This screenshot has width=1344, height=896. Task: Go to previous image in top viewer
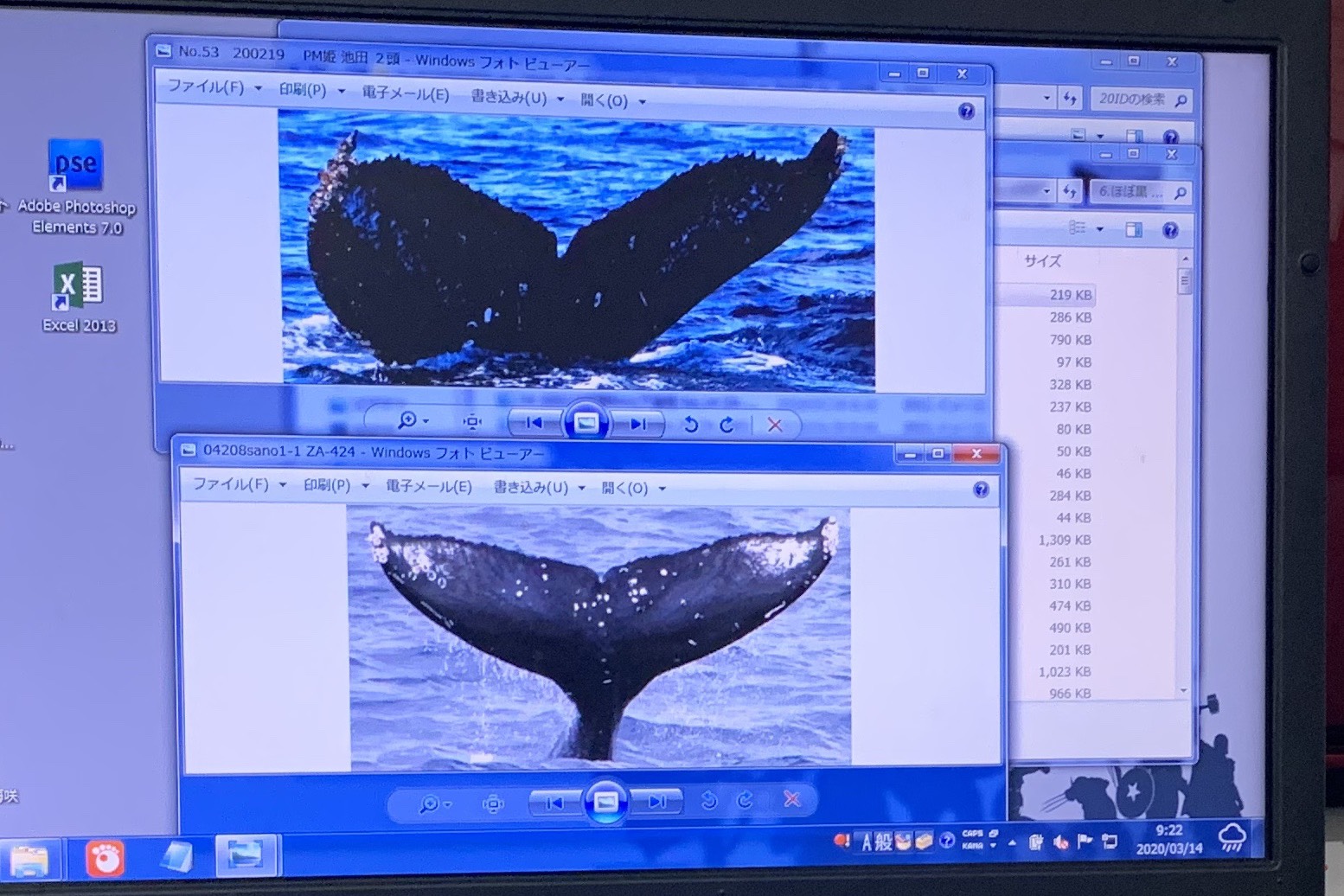(x=534, y=422)
